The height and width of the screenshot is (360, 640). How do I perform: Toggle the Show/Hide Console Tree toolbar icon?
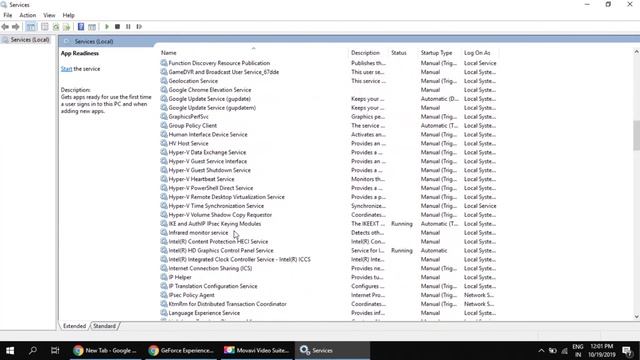coord(31,27)
